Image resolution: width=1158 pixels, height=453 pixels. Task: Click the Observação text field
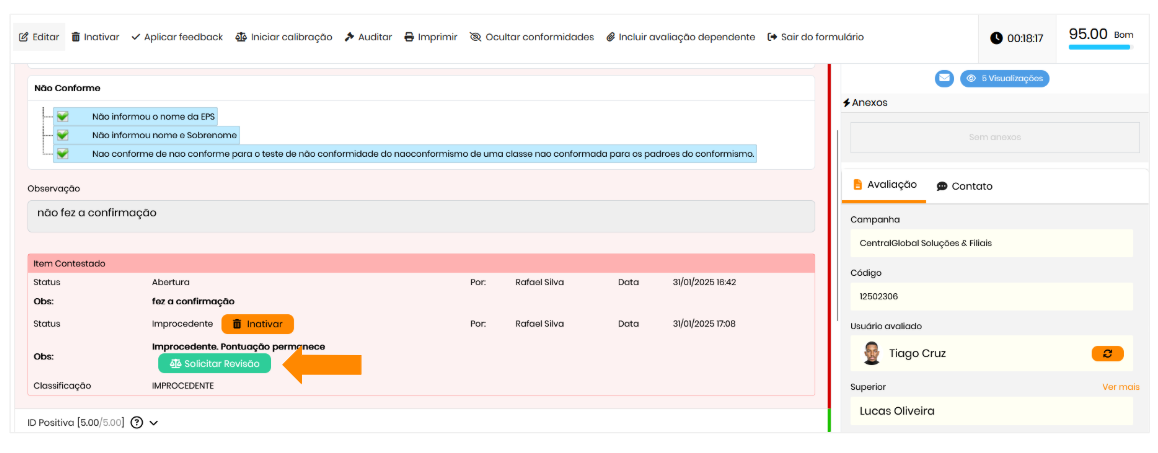click(420, 215)
